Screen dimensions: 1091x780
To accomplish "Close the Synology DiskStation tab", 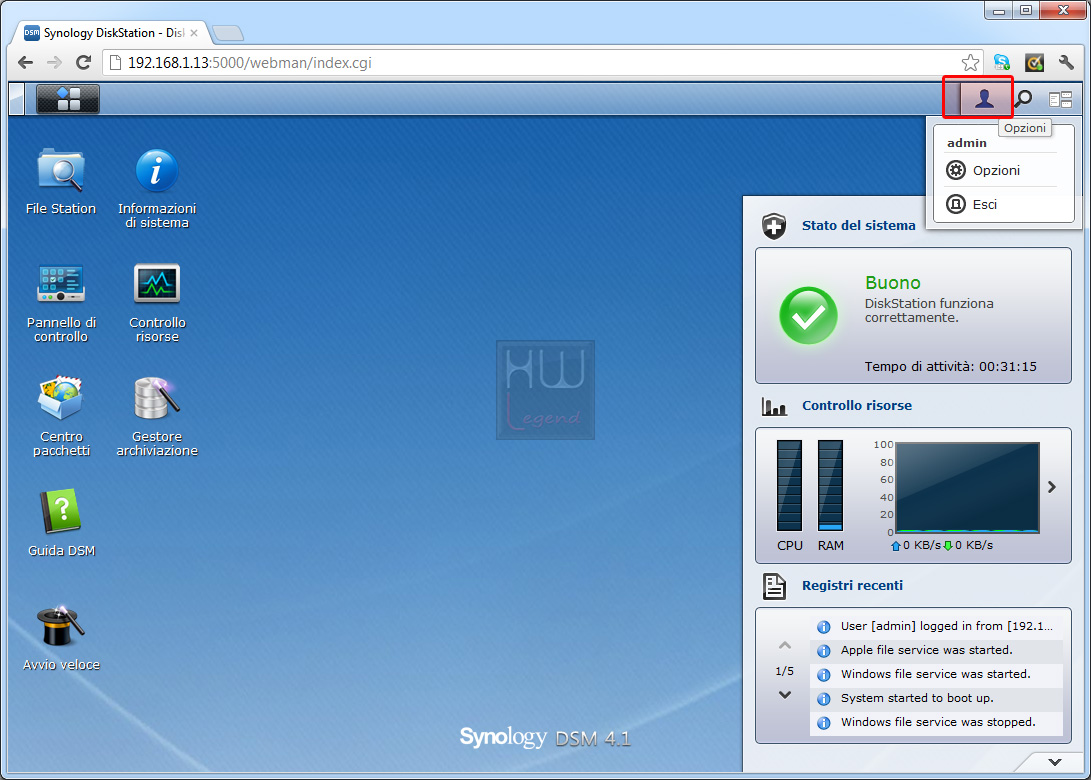I will point(194,33).
